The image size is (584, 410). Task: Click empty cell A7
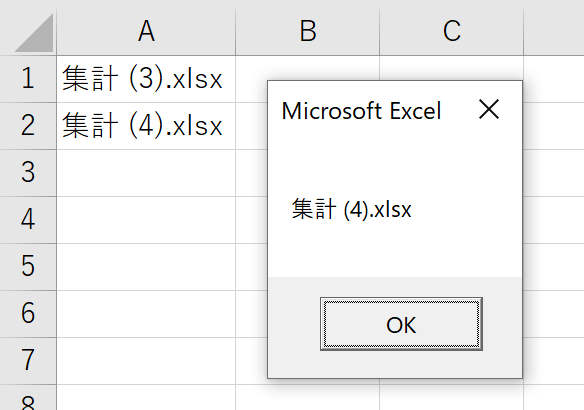point(146,361)
